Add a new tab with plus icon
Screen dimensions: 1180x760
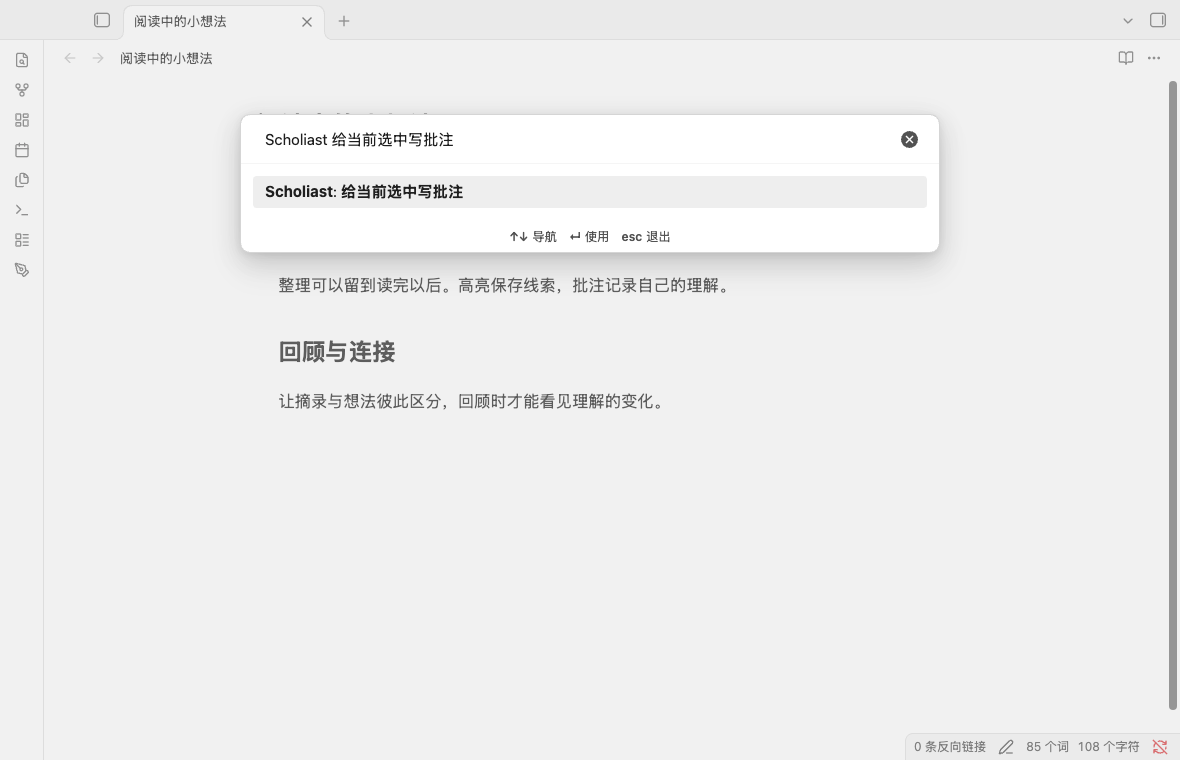pos(344,21)
